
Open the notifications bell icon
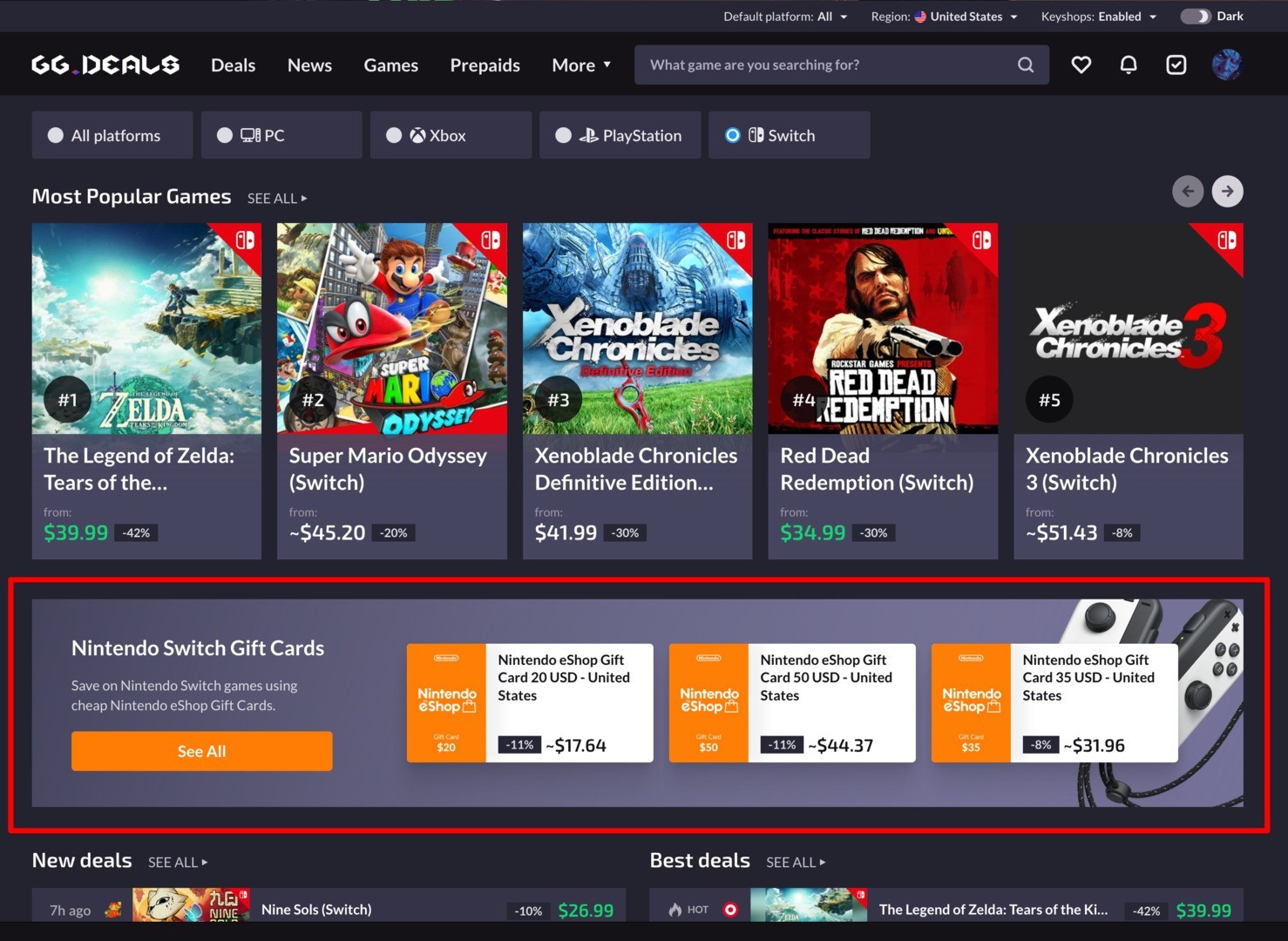point(1129,64)
